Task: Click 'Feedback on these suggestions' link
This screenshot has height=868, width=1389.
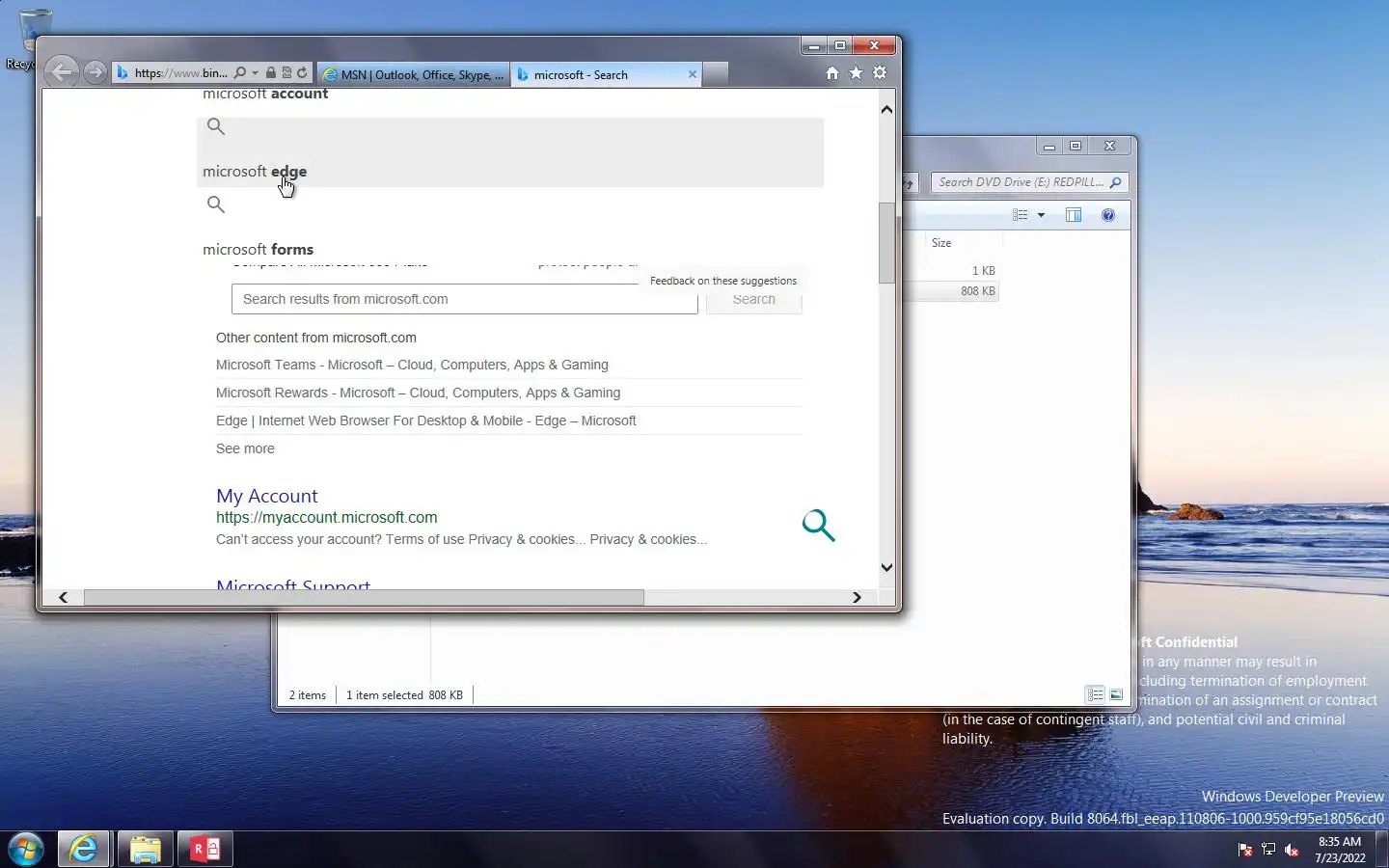Action: pyautogui.click(x=723, y=281)
